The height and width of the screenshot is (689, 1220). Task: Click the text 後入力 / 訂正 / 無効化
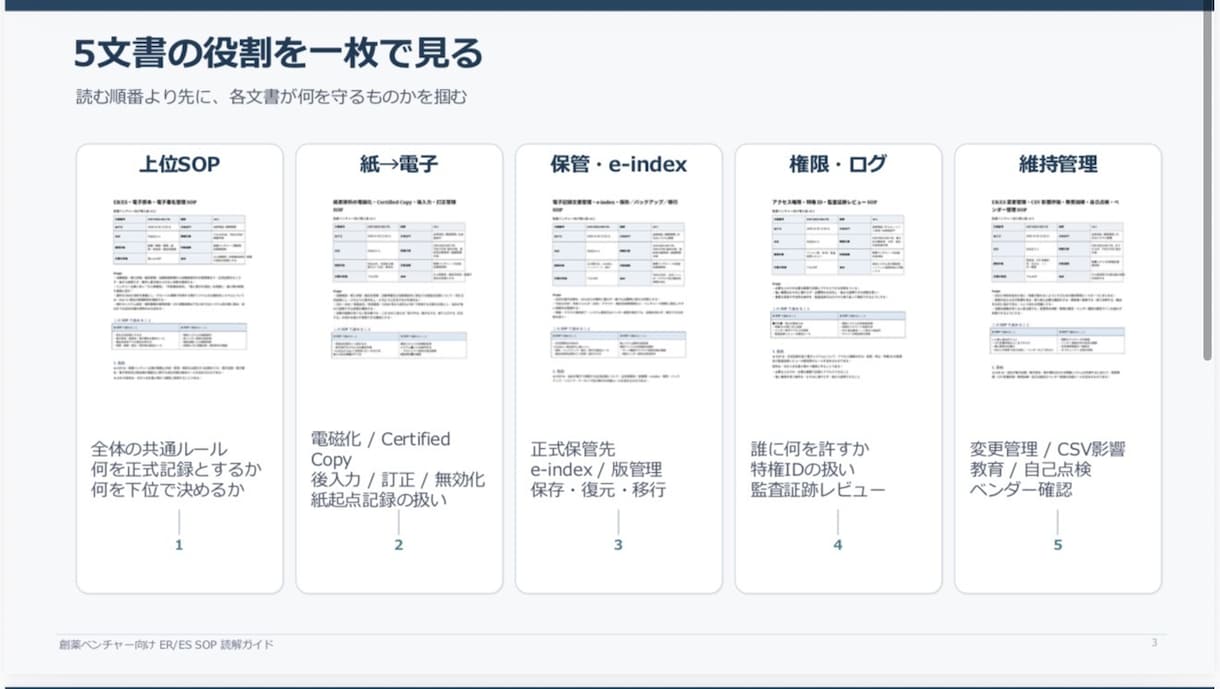click(x=398, y=480)
